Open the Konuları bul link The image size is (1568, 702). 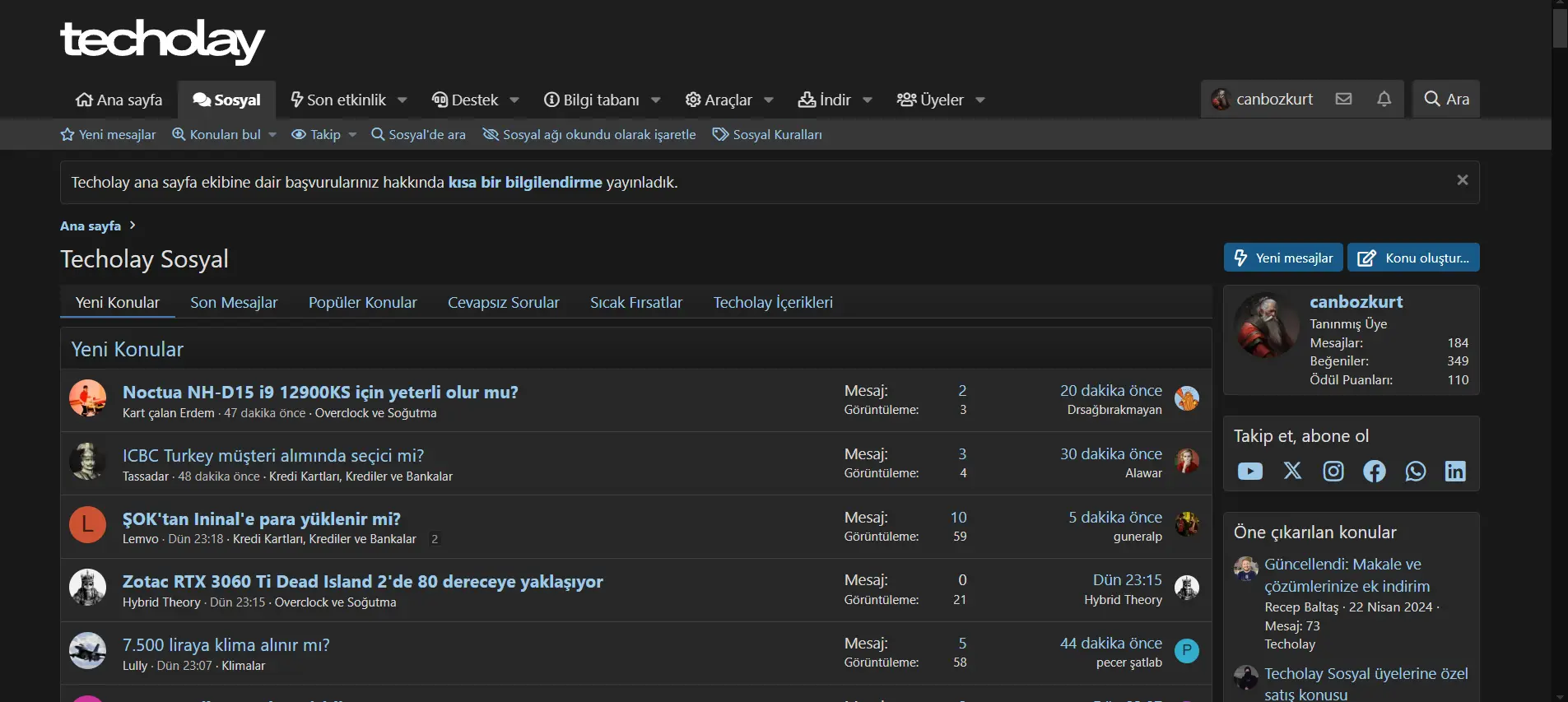pos(216,135)
